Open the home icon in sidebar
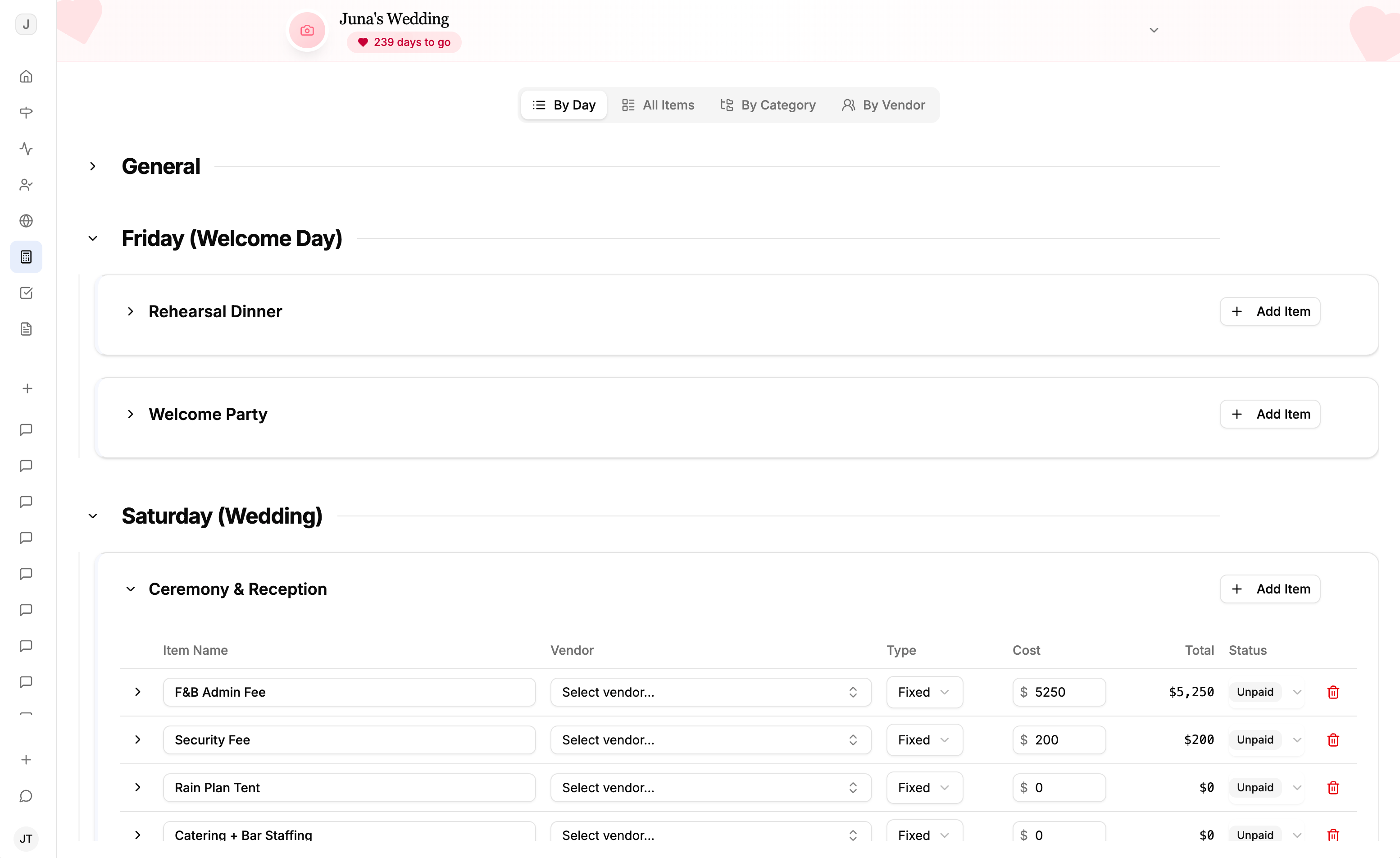 (26, 76)
